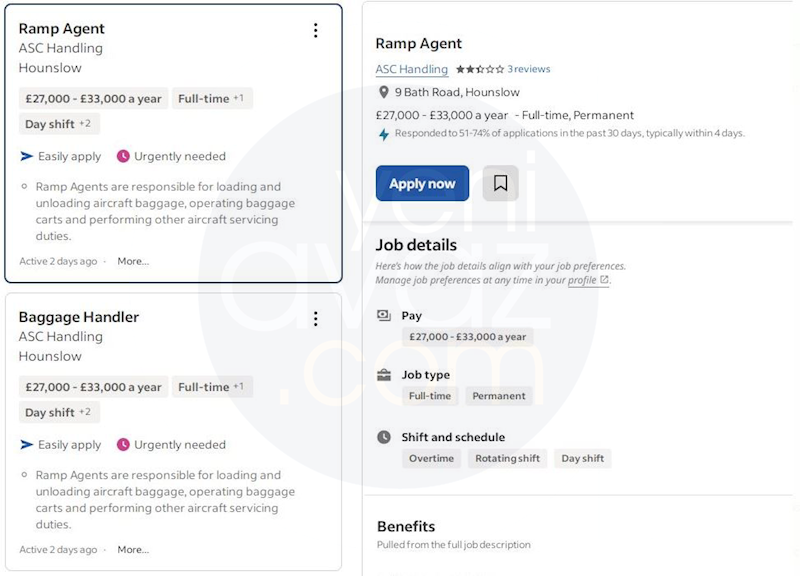The width and height of the screenshot is (800, 576).
Task: Click Urgently needed icon on Ramp Agent card
Action: coord(123,156)
